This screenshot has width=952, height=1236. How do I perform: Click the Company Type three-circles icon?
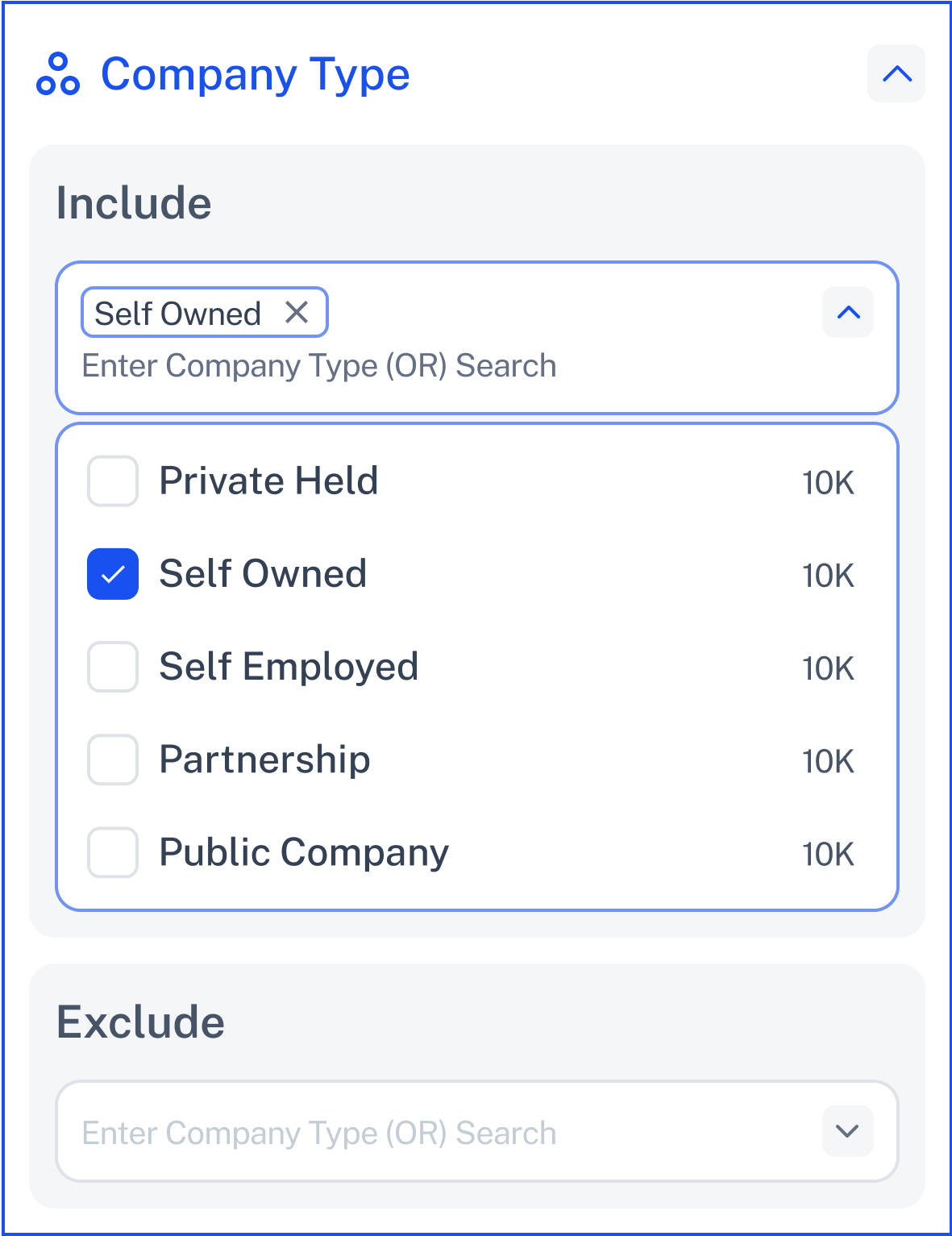pos(58,73)
